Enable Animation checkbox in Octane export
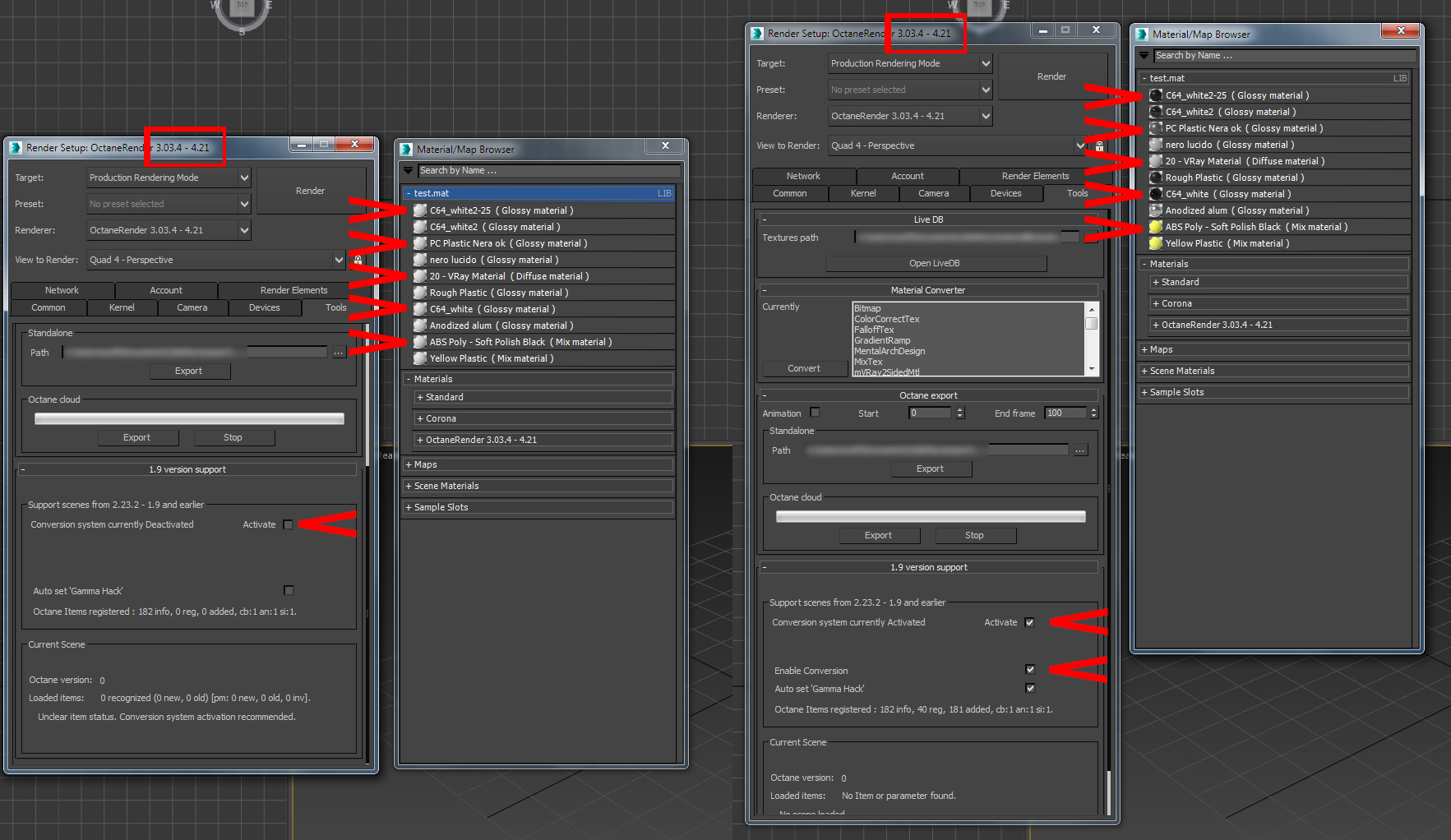The image size is (1451, 840). (x=815, y=413)
